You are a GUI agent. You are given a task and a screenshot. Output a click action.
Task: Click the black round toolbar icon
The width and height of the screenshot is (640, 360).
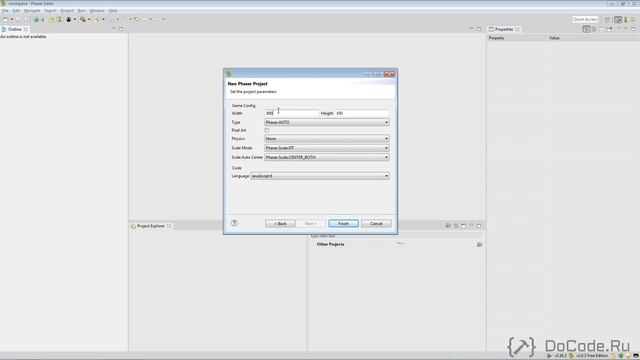click(x=69, y=19)
